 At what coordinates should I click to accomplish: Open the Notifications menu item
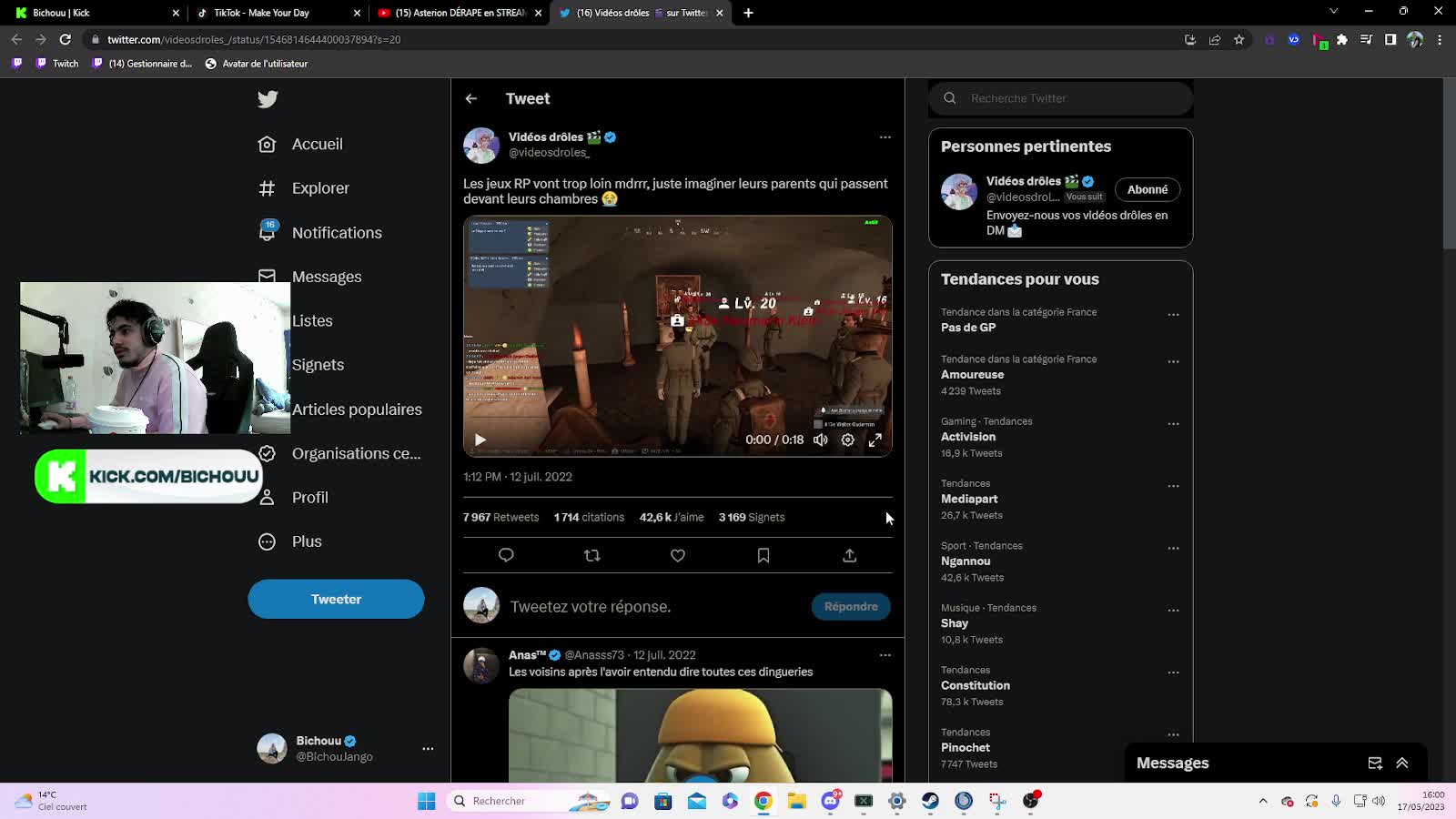pyautogui.click(x=337, y=232)
